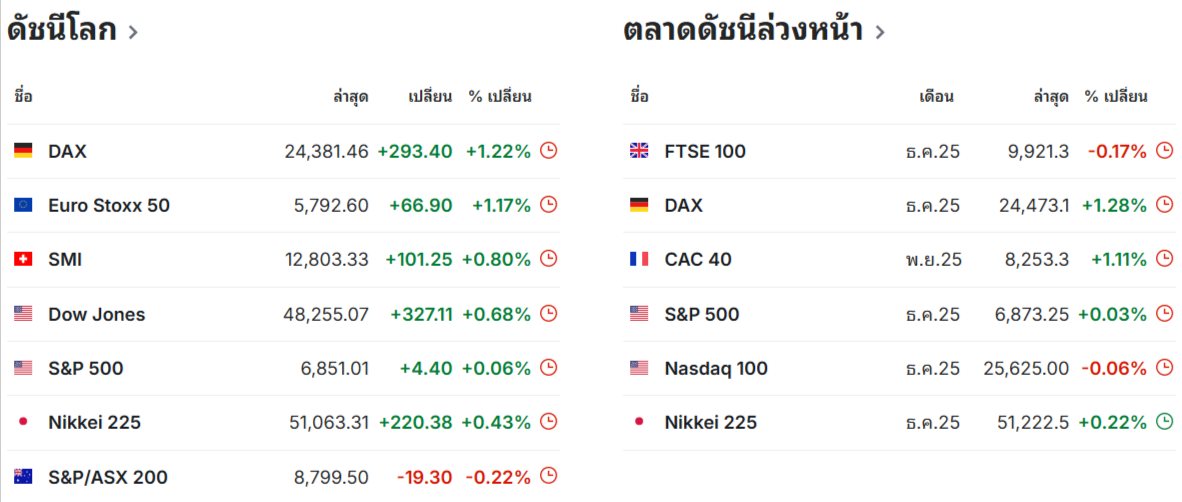Viewport: 1182px width, 502px height.
Task: Click the EU flag icon beside Euro Stoxx 50
Action: pos(23,206)
